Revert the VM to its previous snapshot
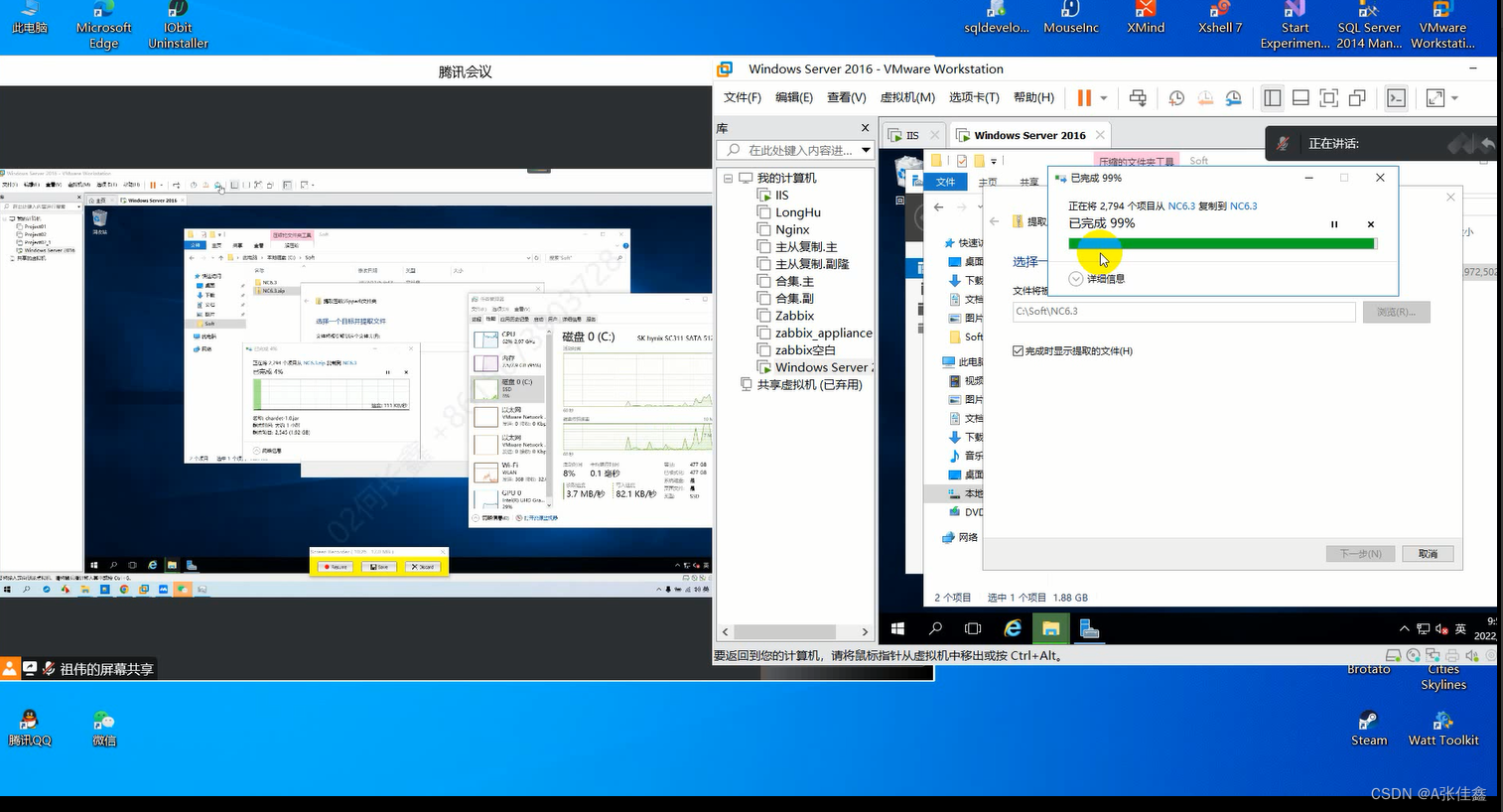The image size is (1503, 812). pyautogui.click(x=1205, y=97)
